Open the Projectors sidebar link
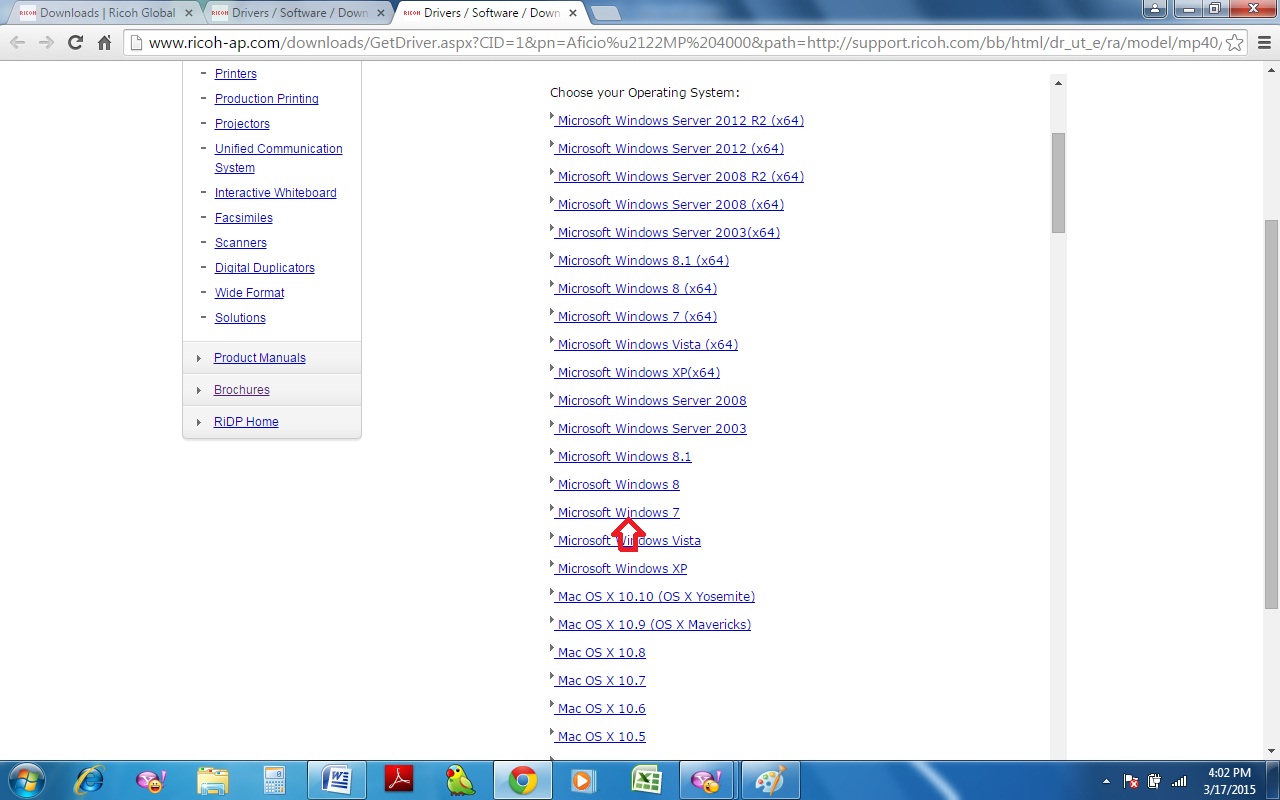The image size is (1280, 800). [x=242, y=124]
